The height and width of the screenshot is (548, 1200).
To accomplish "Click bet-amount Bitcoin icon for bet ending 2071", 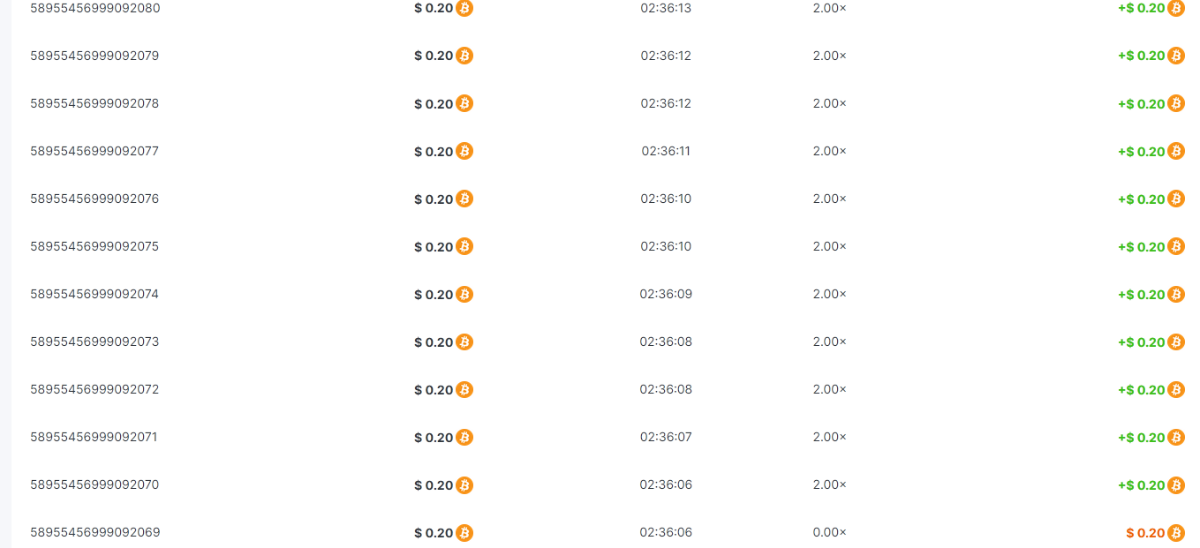I will 464,438.
